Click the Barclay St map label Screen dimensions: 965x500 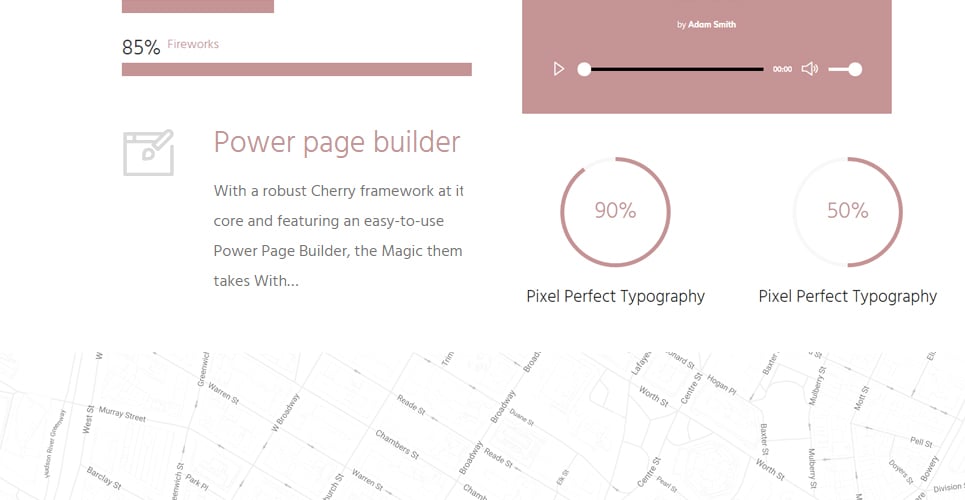tap(103, 478)
